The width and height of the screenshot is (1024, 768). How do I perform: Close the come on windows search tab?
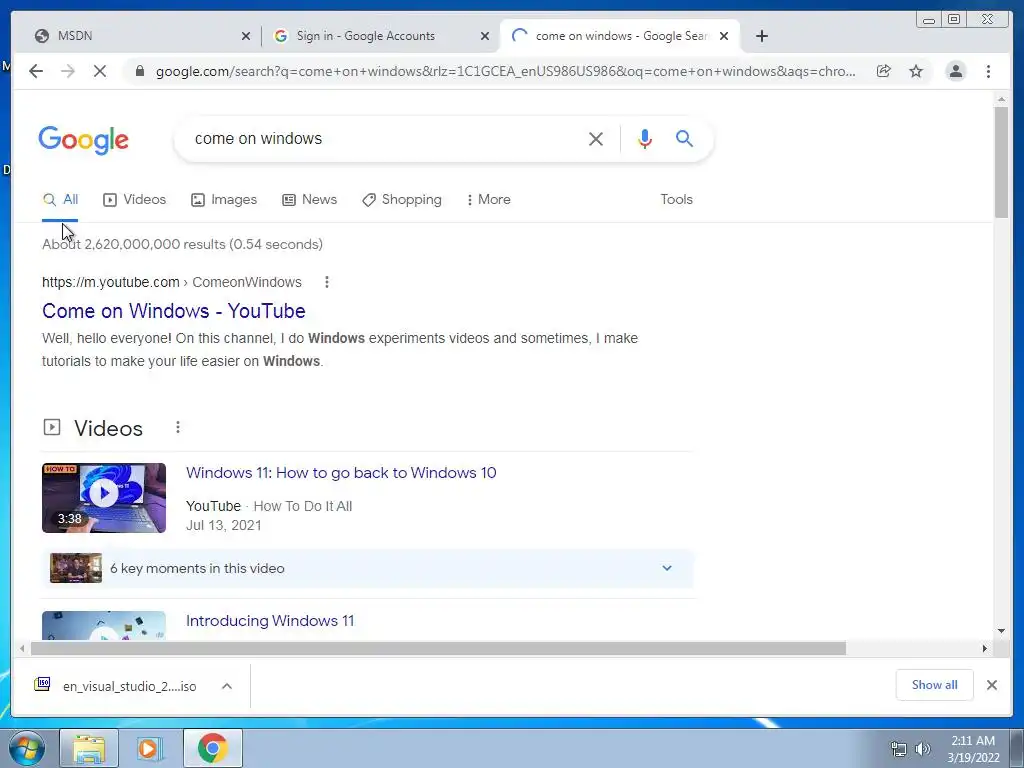tap(724, 36)
